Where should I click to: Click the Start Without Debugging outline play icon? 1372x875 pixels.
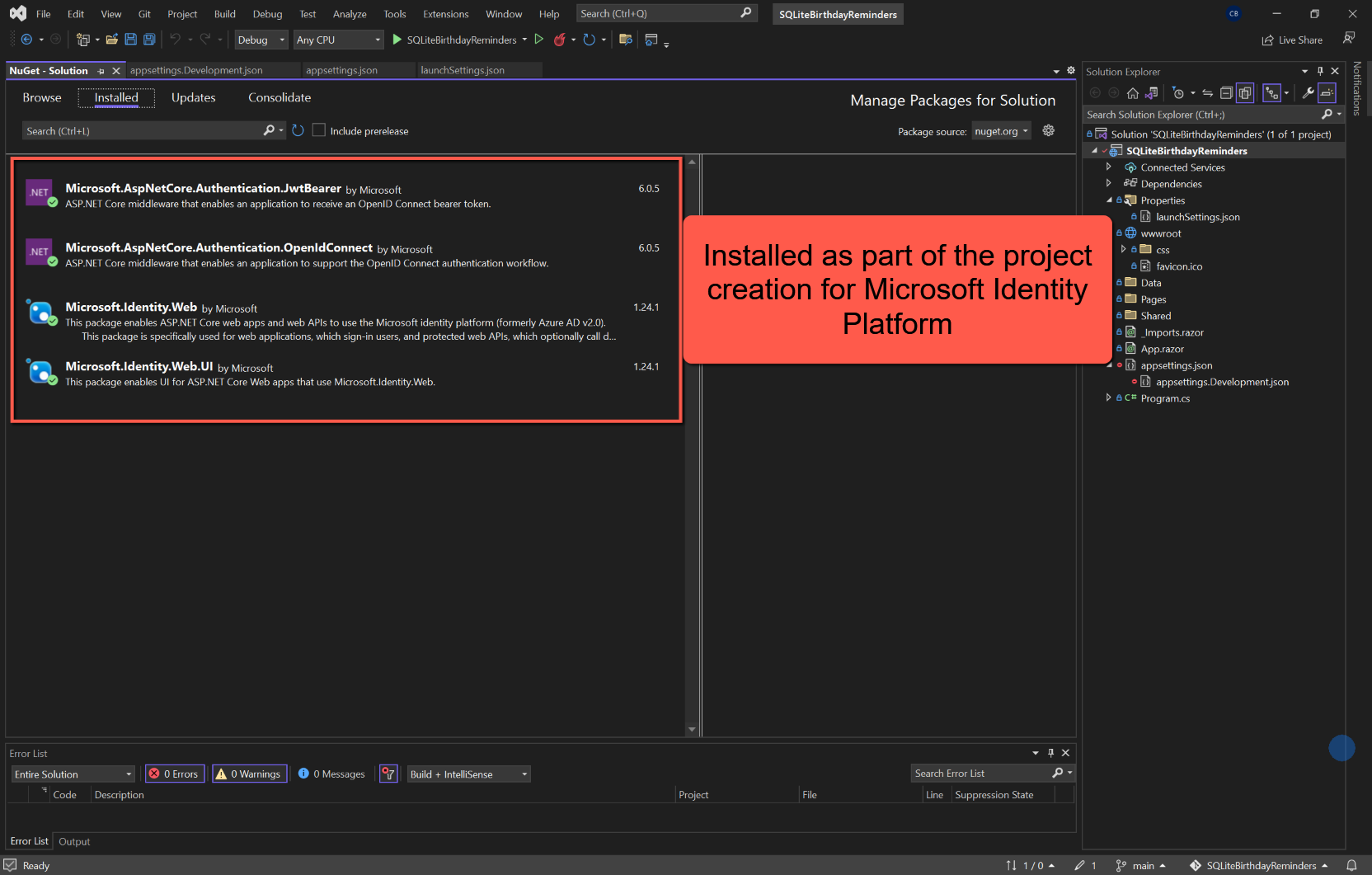[x=539, y=40]
